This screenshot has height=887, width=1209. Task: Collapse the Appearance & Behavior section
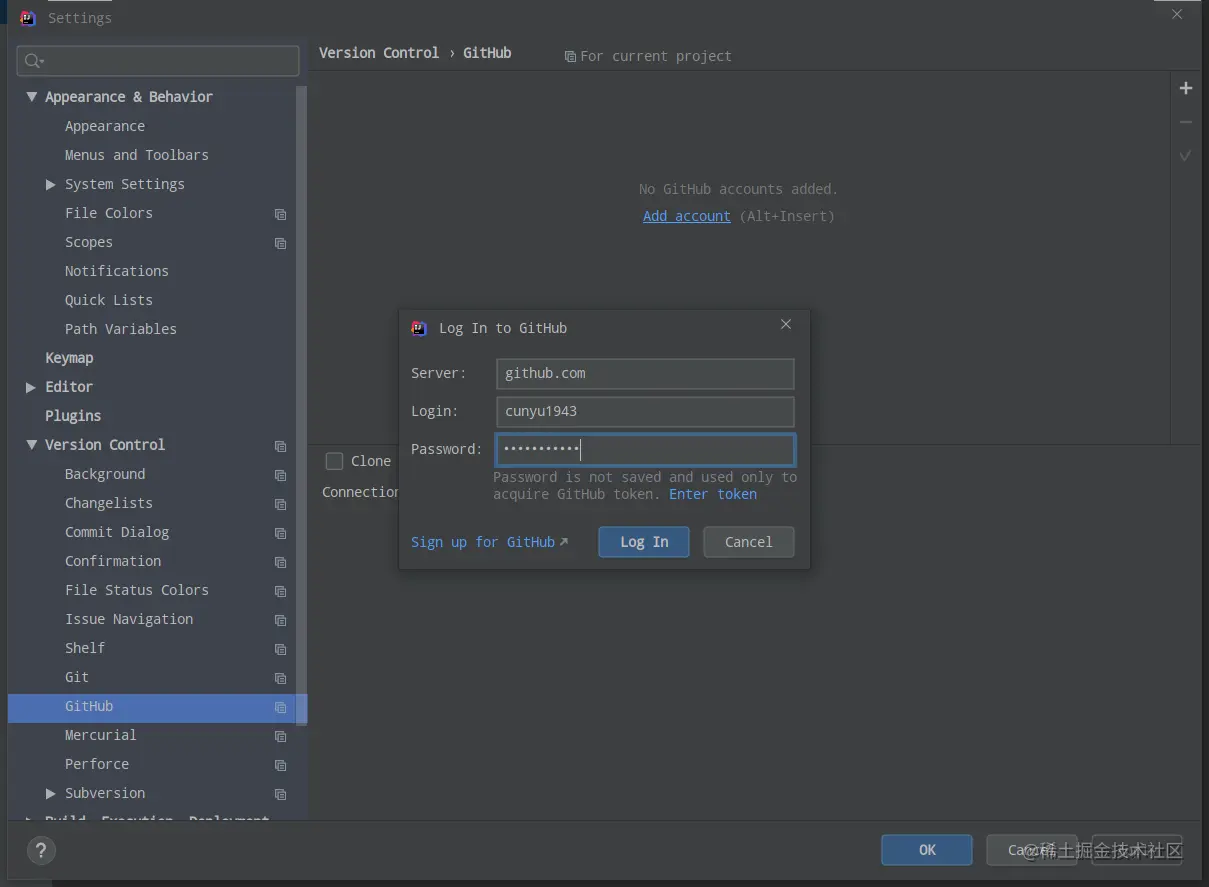(31, 97)
